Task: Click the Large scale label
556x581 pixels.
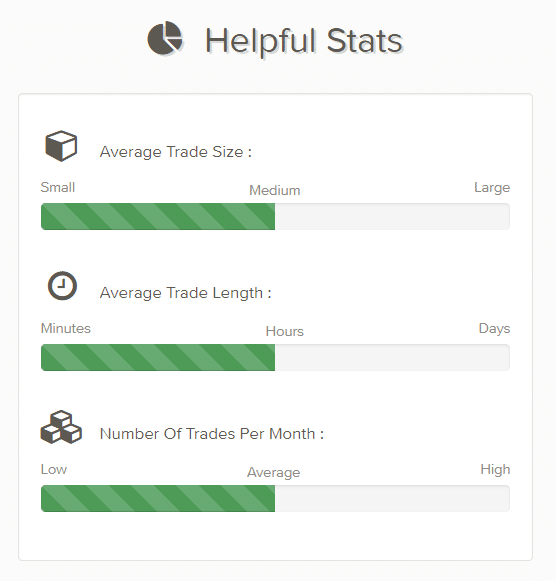Action: pyautogui.click(x=492, y=188)
